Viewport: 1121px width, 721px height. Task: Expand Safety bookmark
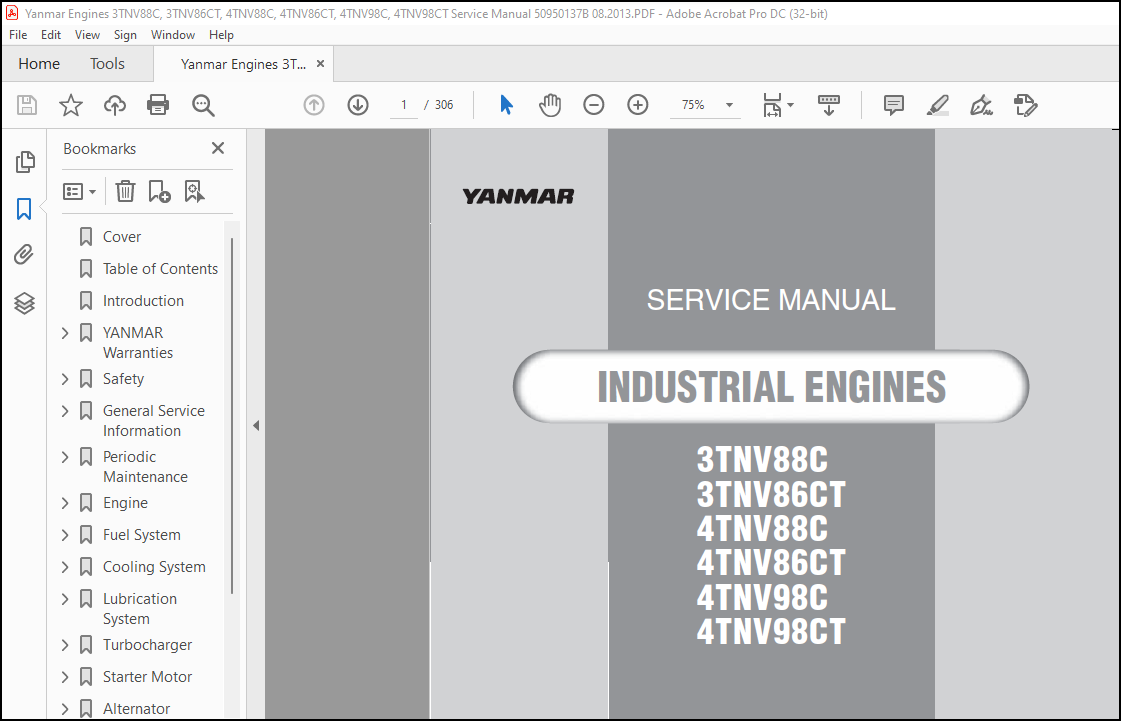click(x=65, y=379)
